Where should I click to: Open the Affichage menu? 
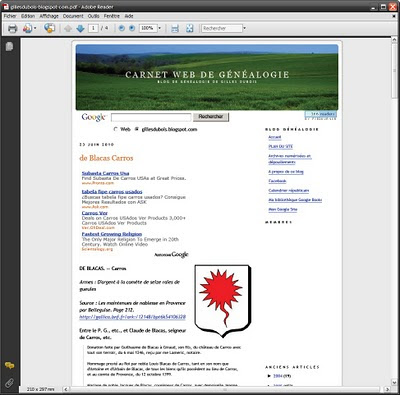(49, 16)
